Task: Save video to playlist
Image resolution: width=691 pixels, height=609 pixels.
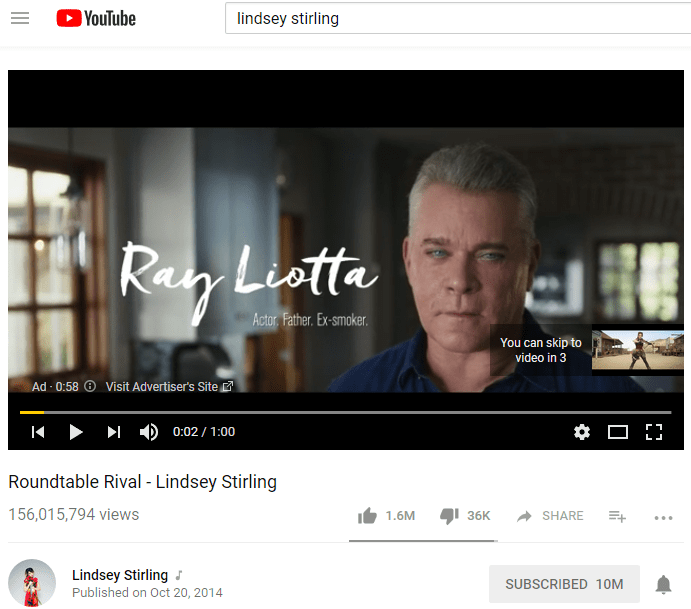Action: click(617, 516)
